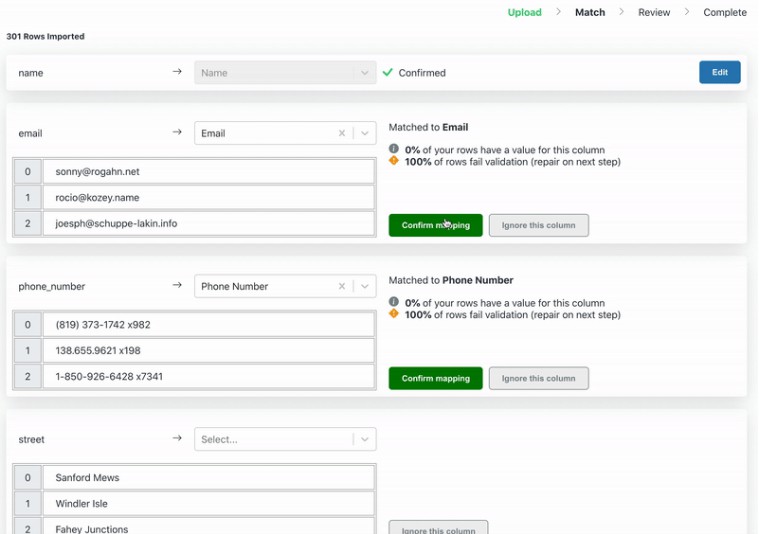Switch to the Review step
Screen dimensions: 761x534
654,12
